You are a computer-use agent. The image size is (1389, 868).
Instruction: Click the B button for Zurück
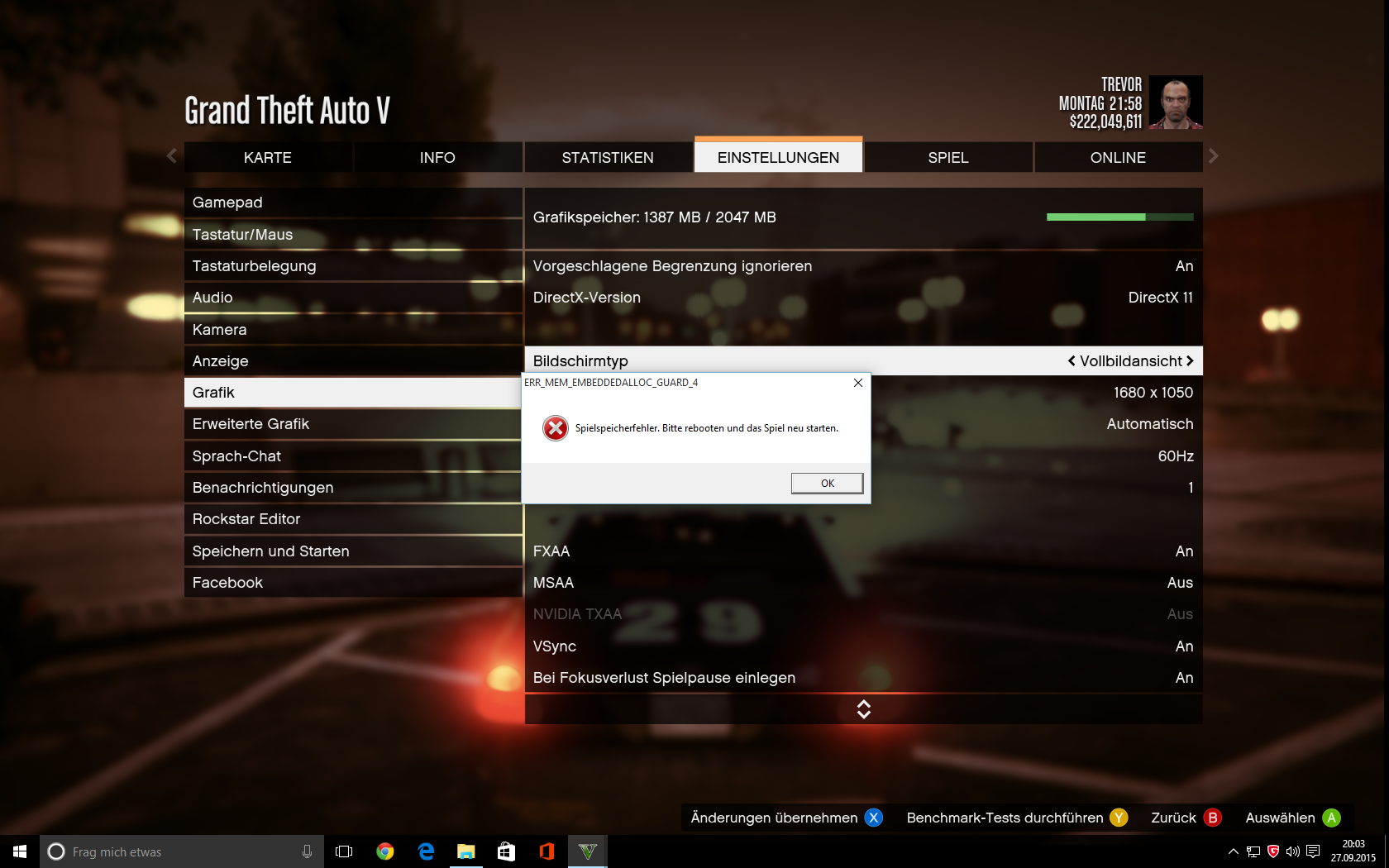(1213, 818)
